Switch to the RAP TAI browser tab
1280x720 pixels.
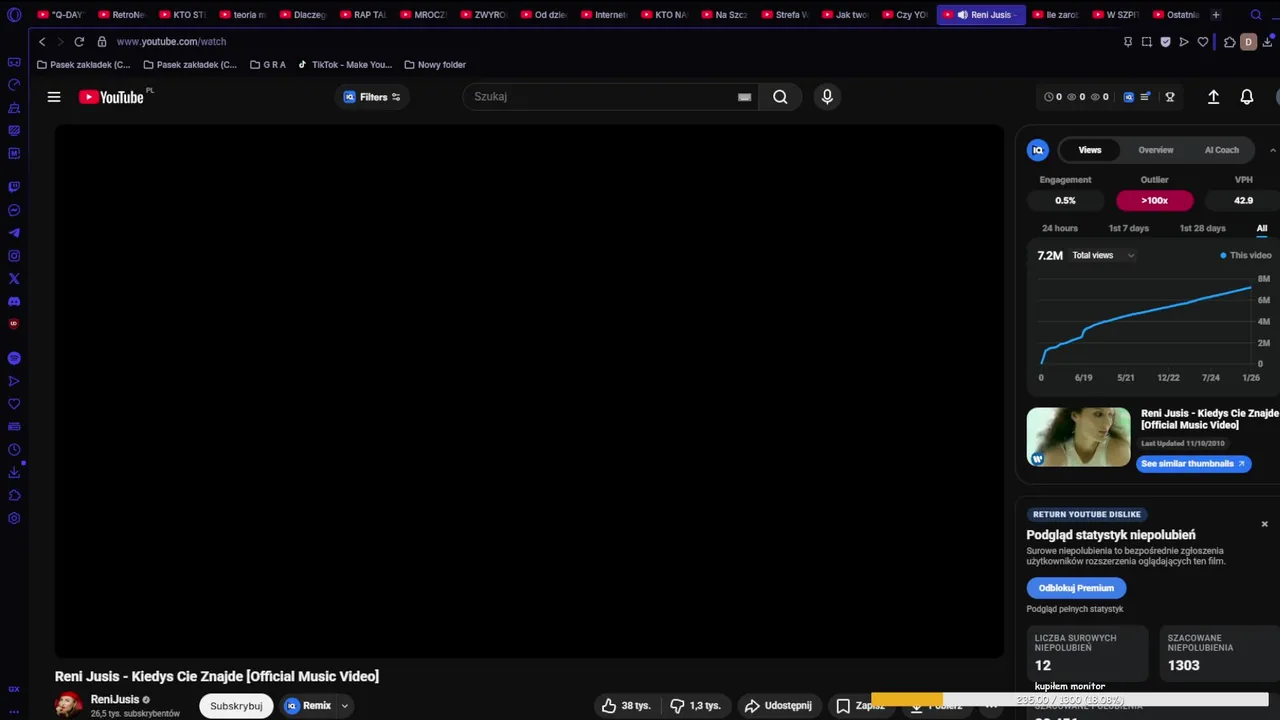361,15
